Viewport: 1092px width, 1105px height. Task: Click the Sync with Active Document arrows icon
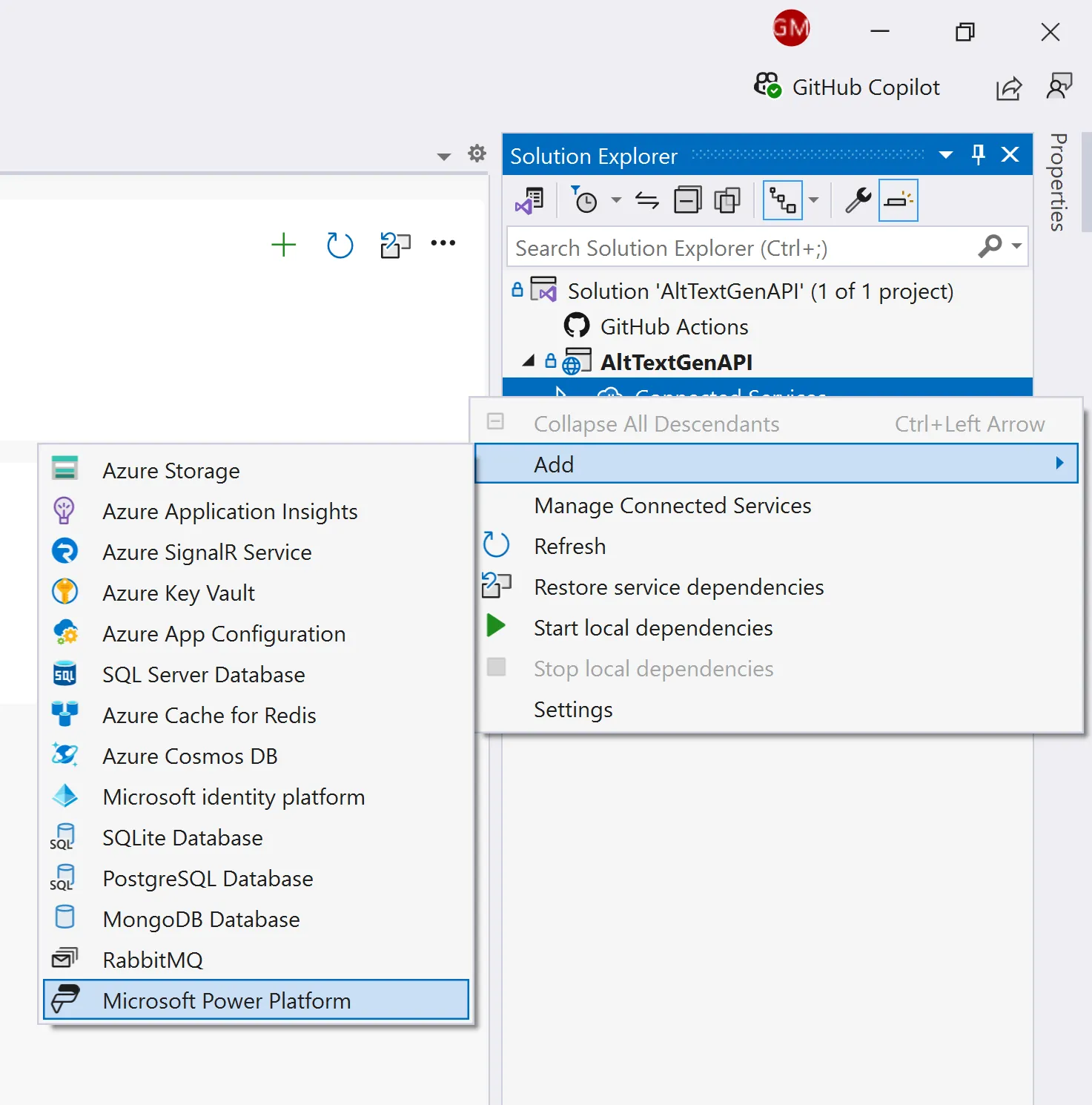coord(647,200)
